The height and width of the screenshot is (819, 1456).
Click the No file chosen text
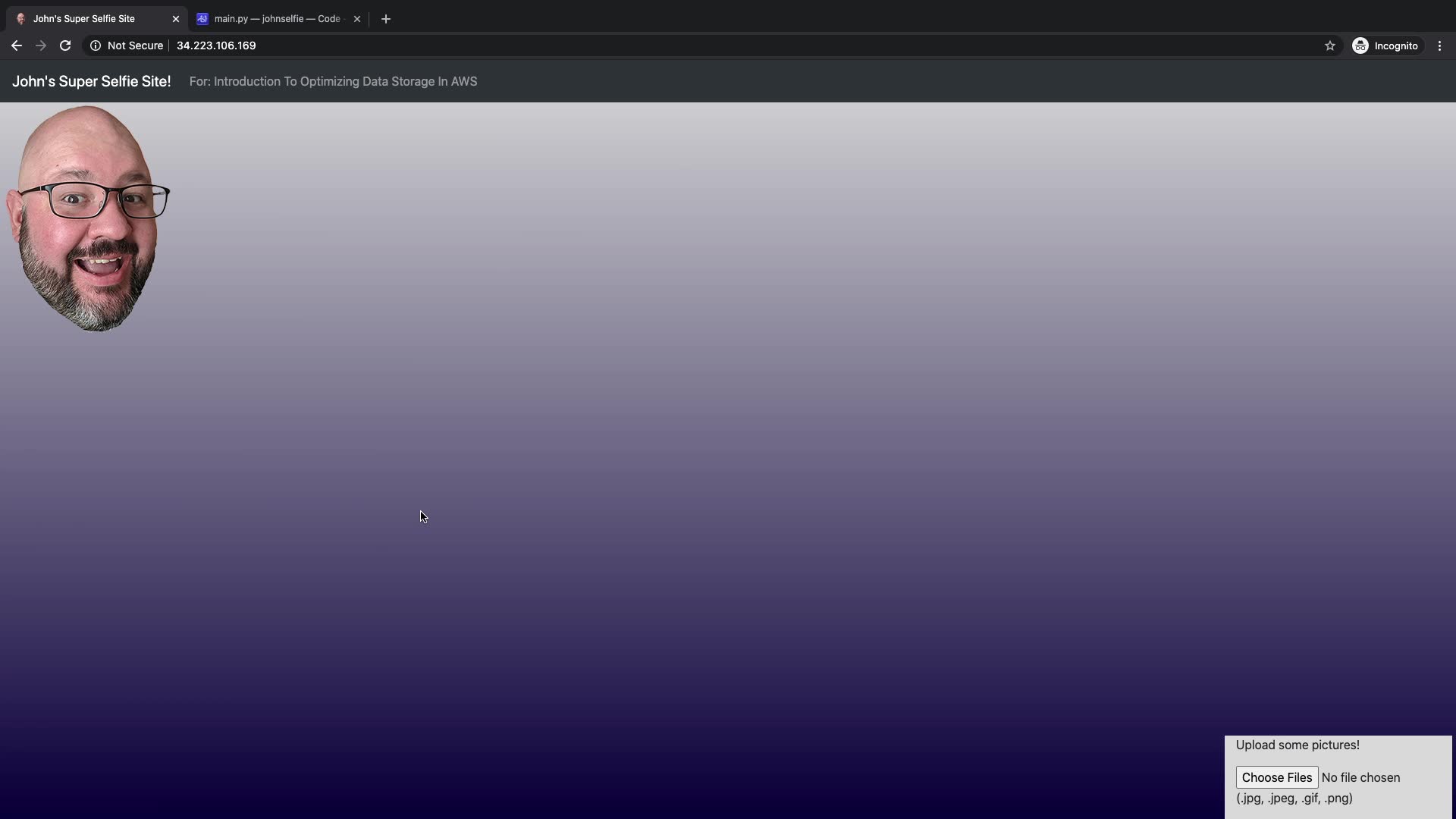(1360, 777)
